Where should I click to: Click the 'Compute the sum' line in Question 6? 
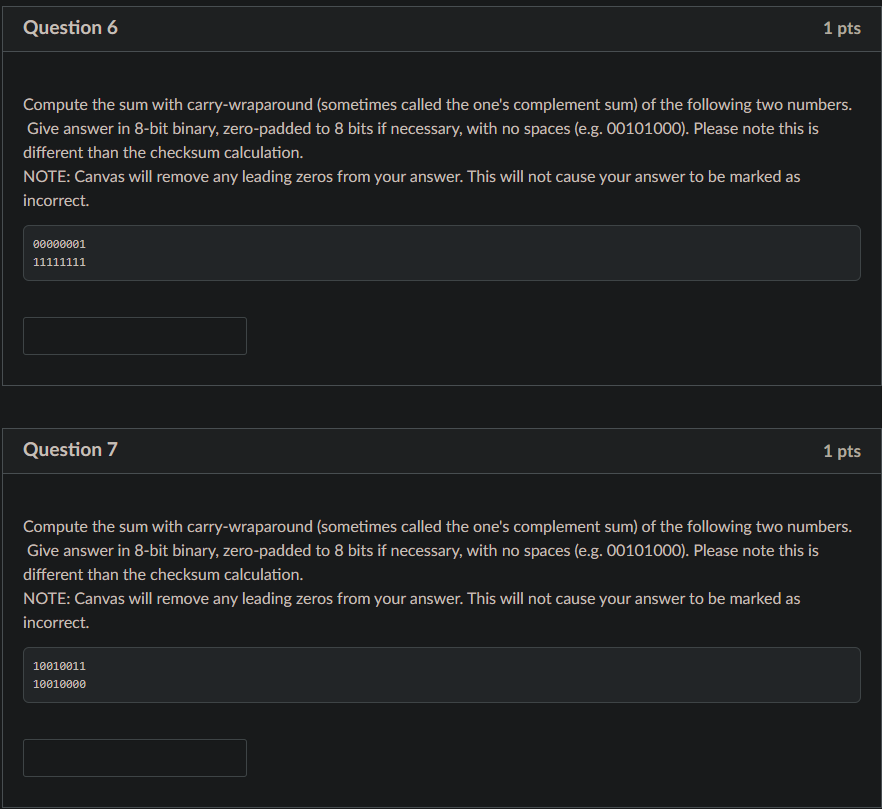click(x=437, y=105)
